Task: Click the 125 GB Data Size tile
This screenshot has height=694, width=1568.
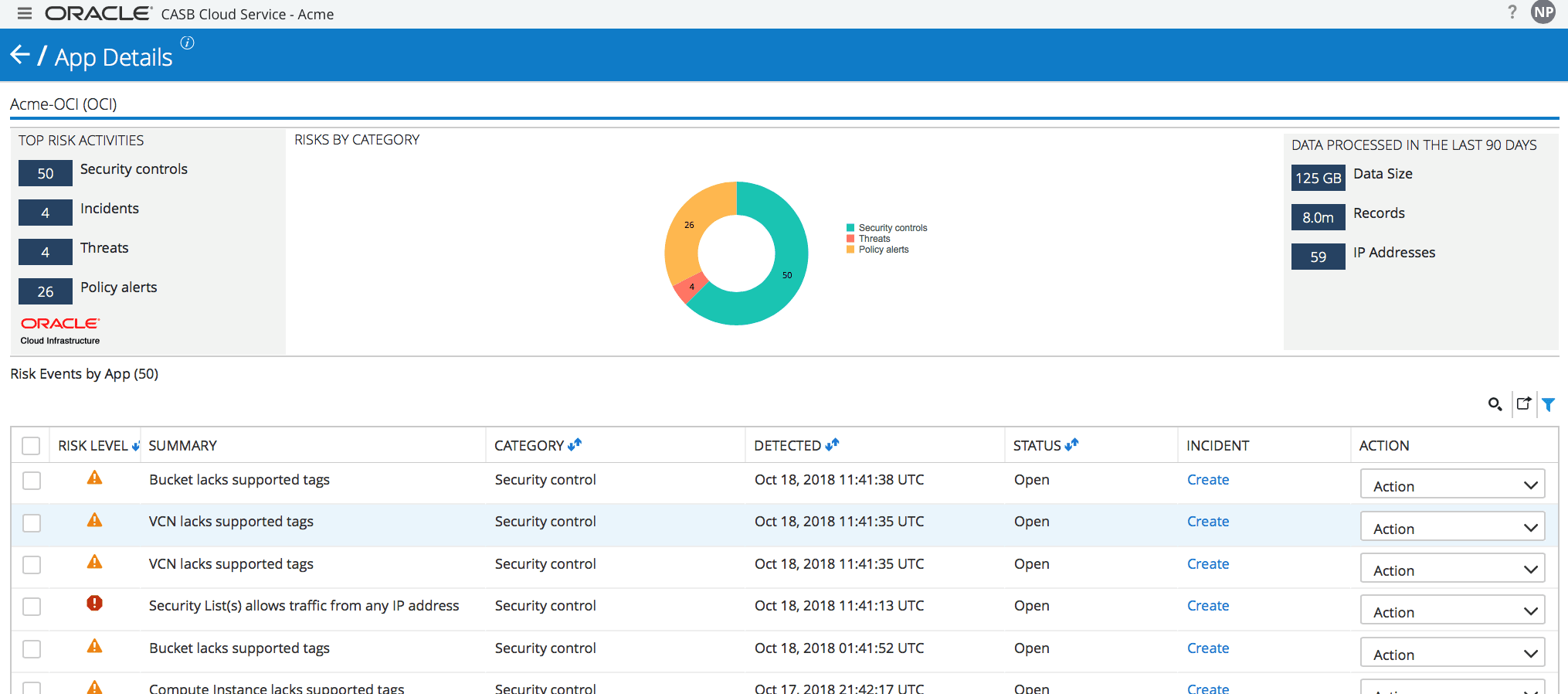Action: coord(1319,178)
